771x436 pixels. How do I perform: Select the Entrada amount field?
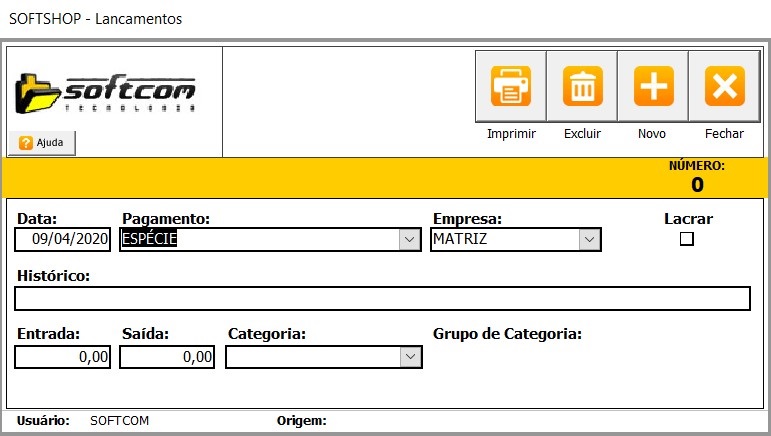(62, 357)
